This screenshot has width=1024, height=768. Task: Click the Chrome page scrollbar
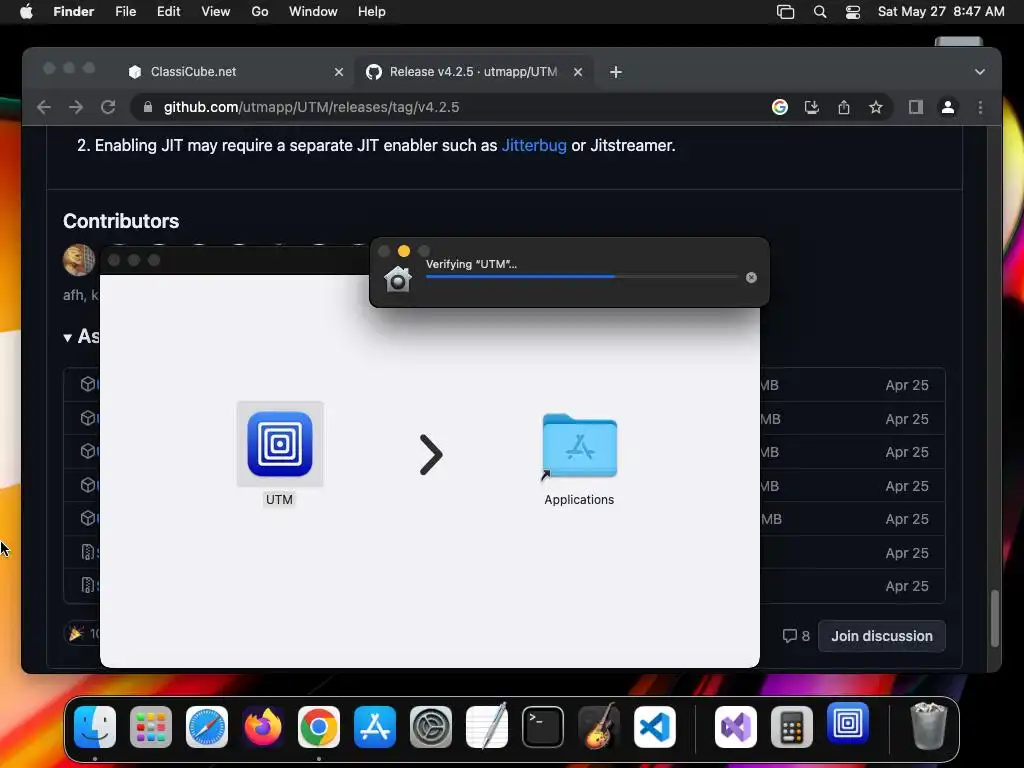point(995,618)
